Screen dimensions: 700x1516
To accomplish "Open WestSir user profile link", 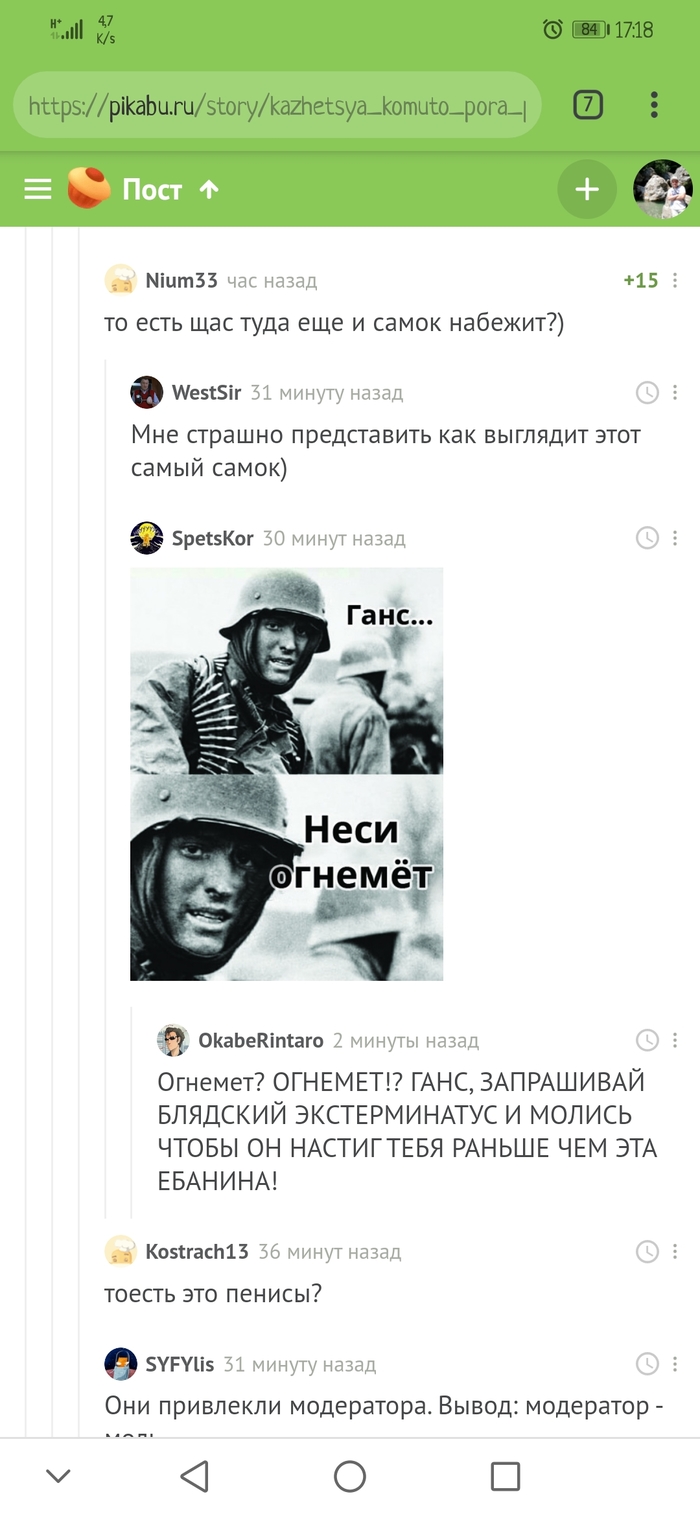I will [206, 393].
